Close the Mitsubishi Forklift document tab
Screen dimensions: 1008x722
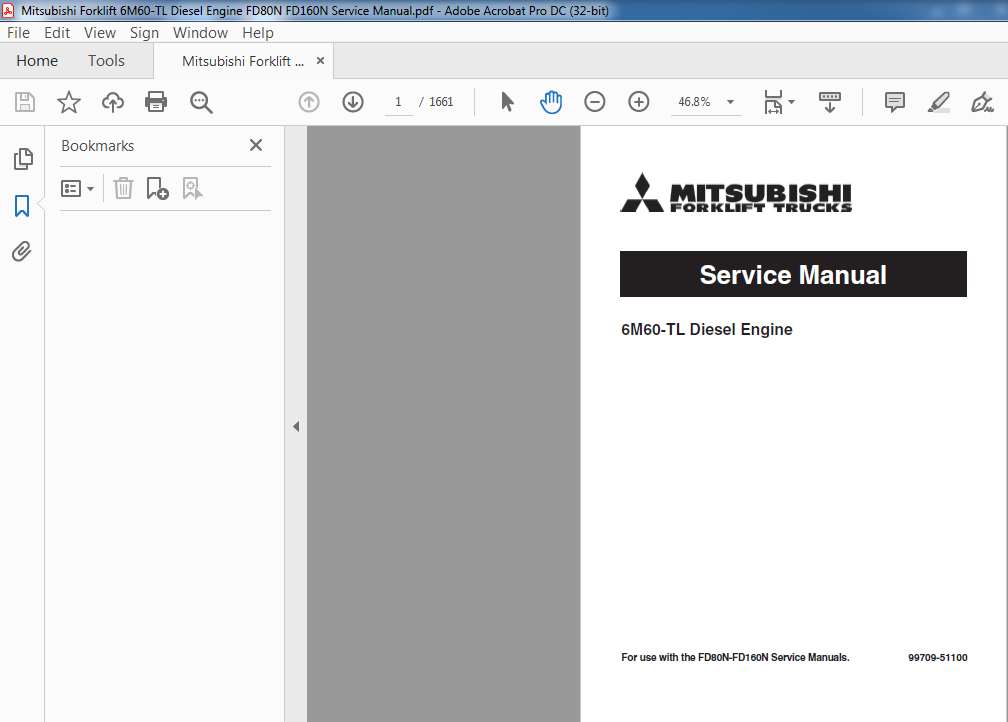(320, 60)
